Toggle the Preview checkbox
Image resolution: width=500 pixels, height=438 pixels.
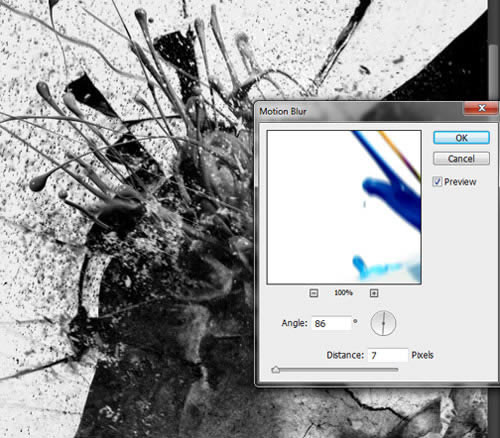(x=437, y=182)
